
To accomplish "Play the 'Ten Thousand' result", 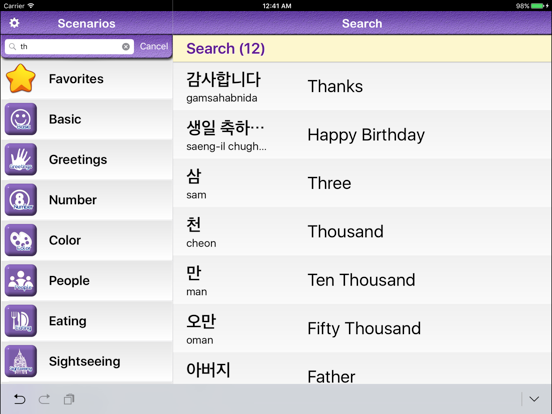I will coord(361,280).
